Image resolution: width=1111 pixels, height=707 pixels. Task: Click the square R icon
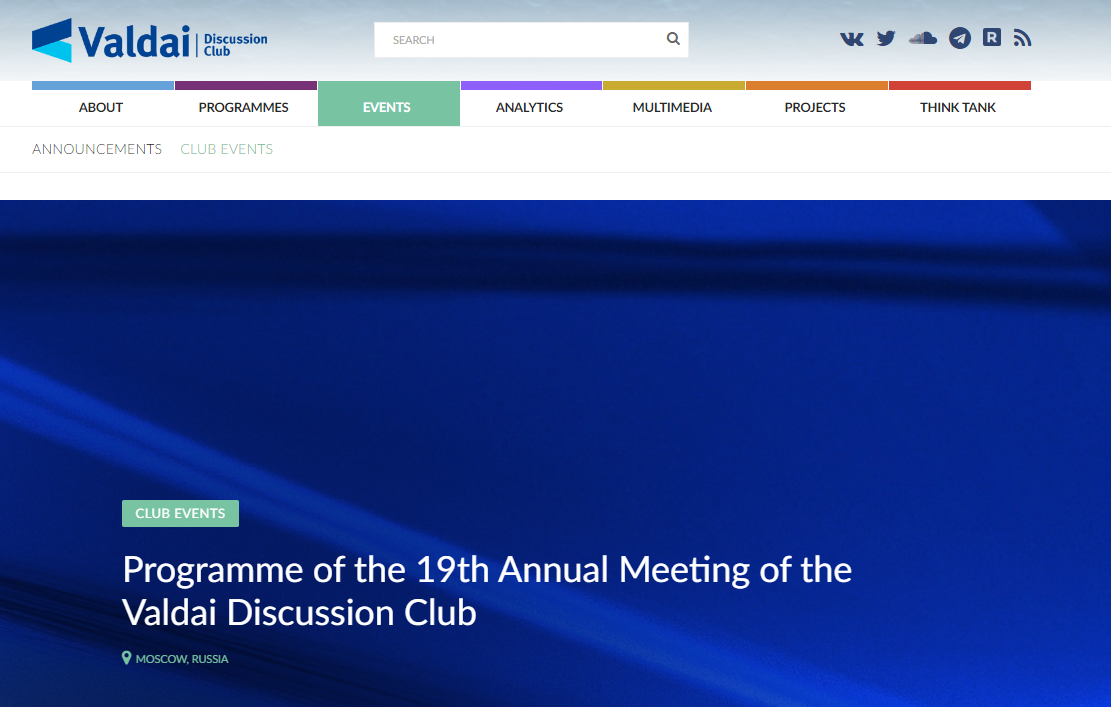pyautogui.click(x=992, y=38)
